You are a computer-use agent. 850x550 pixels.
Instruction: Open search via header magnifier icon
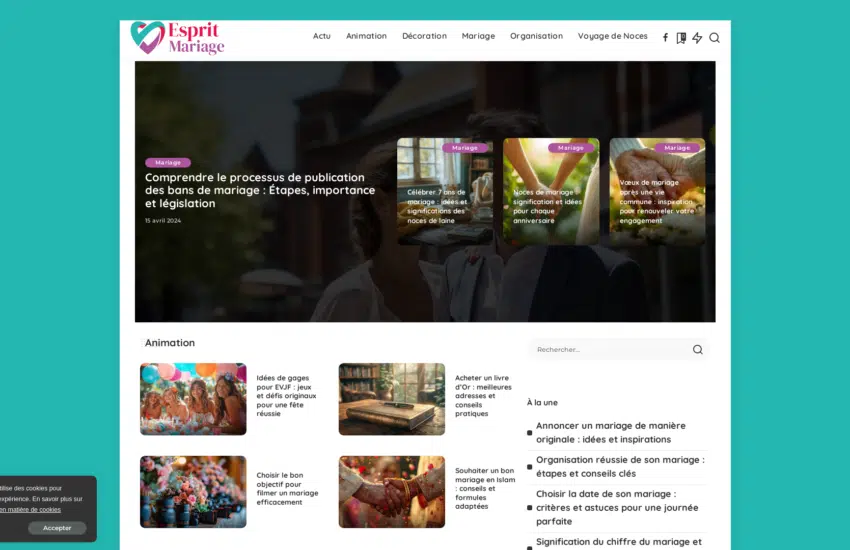[714, 38]
